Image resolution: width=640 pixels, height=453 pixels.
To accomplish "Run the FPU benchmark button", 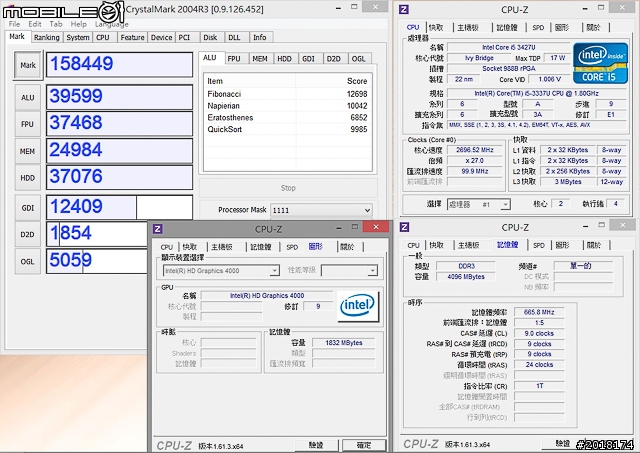I will [28, 124].
